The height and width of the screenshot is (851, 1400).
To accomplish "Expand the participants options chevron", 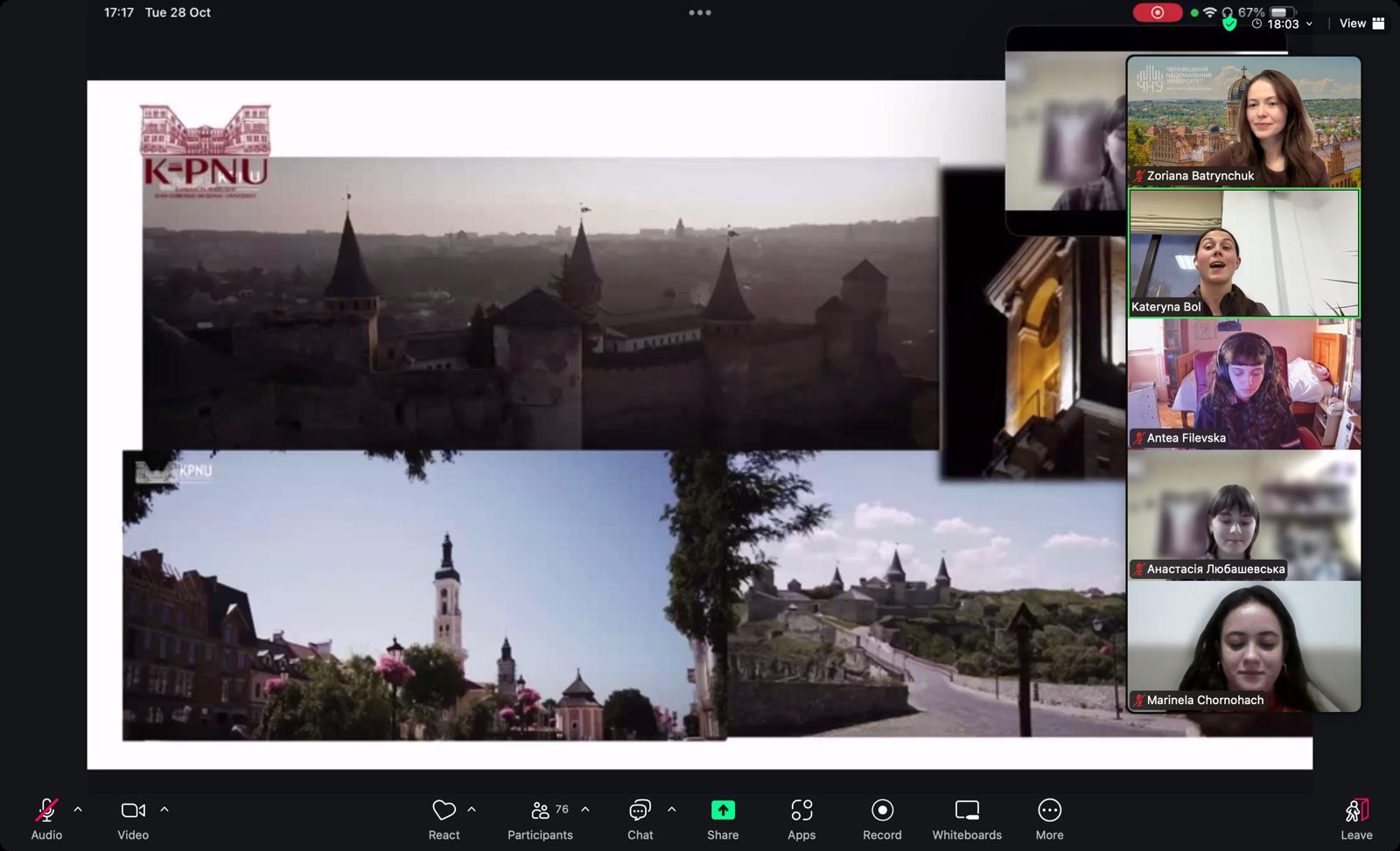I will click(585, 810).
